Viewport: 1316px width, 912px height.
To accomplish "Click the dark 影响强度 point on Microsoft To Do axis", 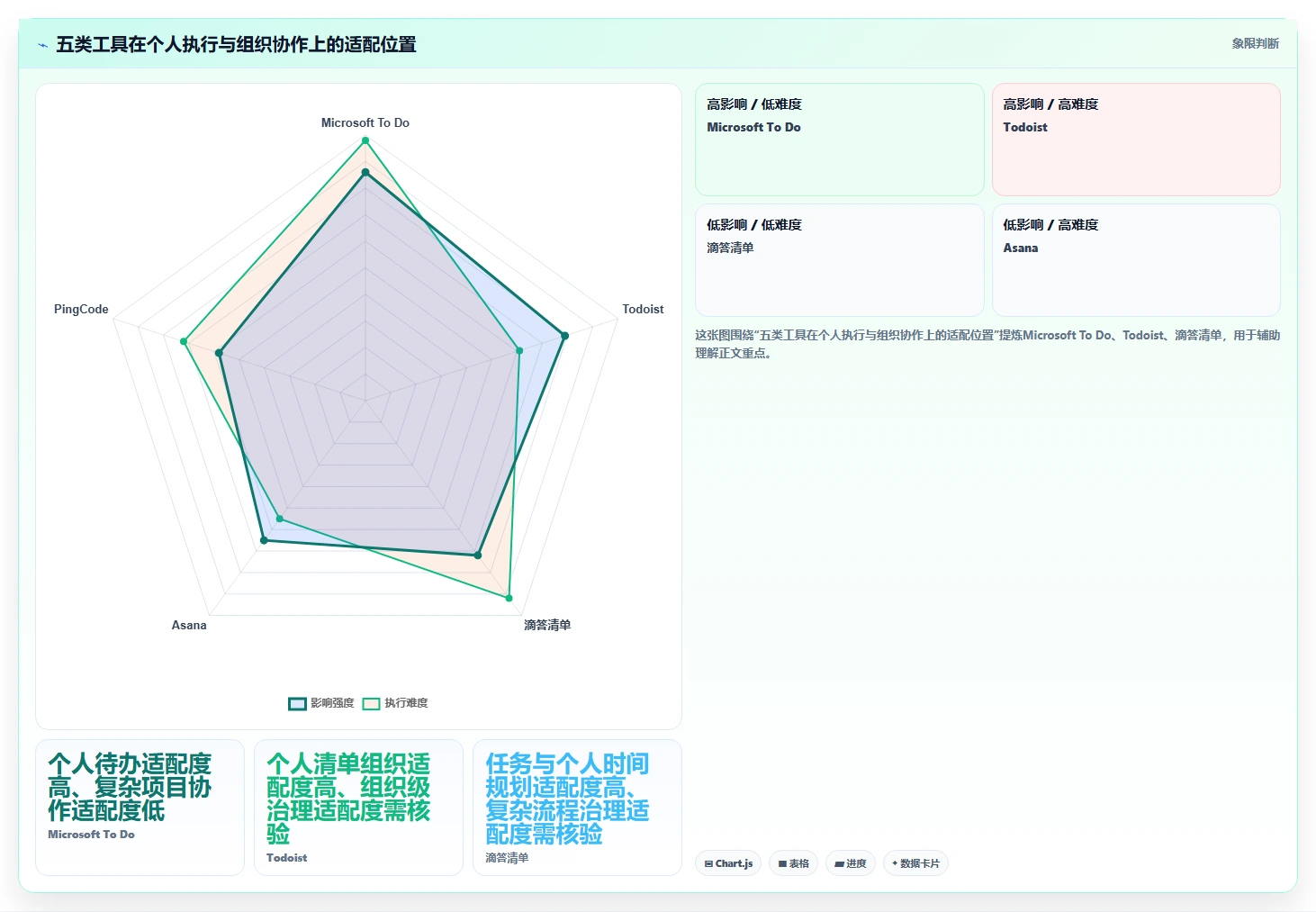I will point(365,172).
